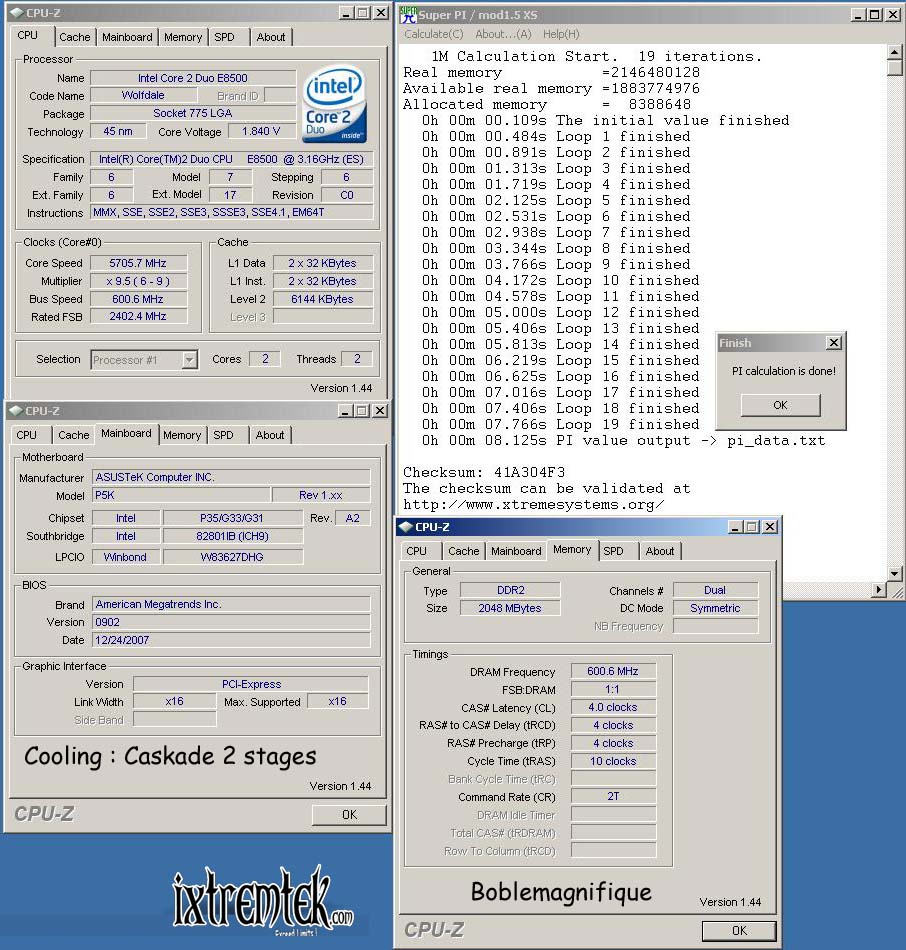Click the CAS# Latency value 4.0 clocks
This screenshot has width=906, height=950.
613,707
